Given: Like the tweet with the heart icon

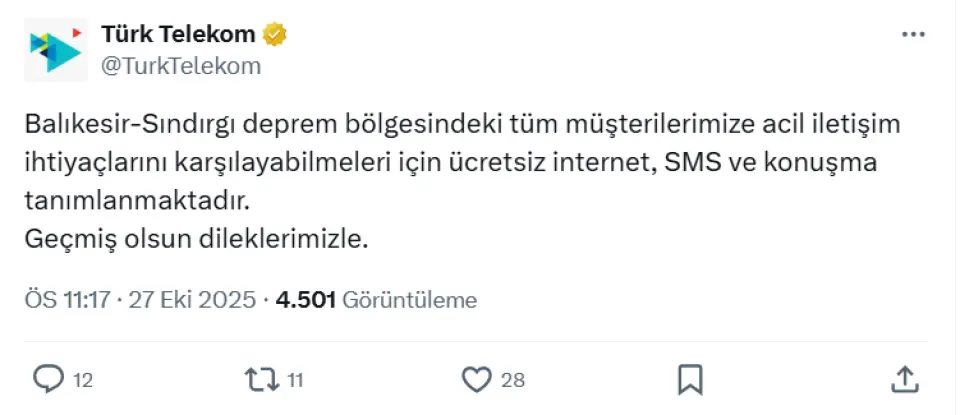Looking at the screenshot, I should tap(477, 379).
